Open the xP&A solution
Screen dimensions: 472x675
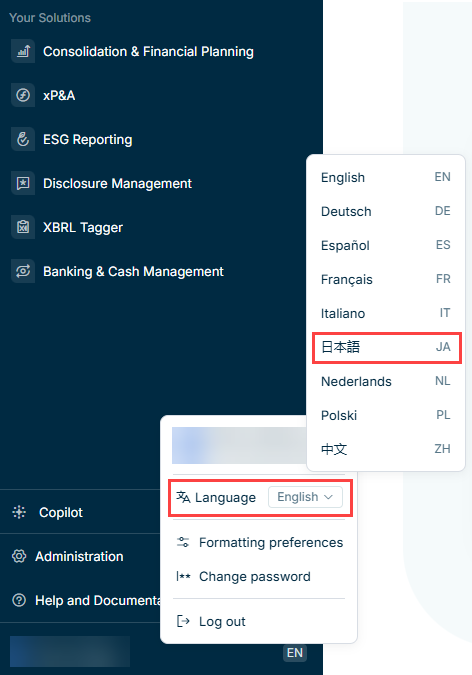point(59,96)
